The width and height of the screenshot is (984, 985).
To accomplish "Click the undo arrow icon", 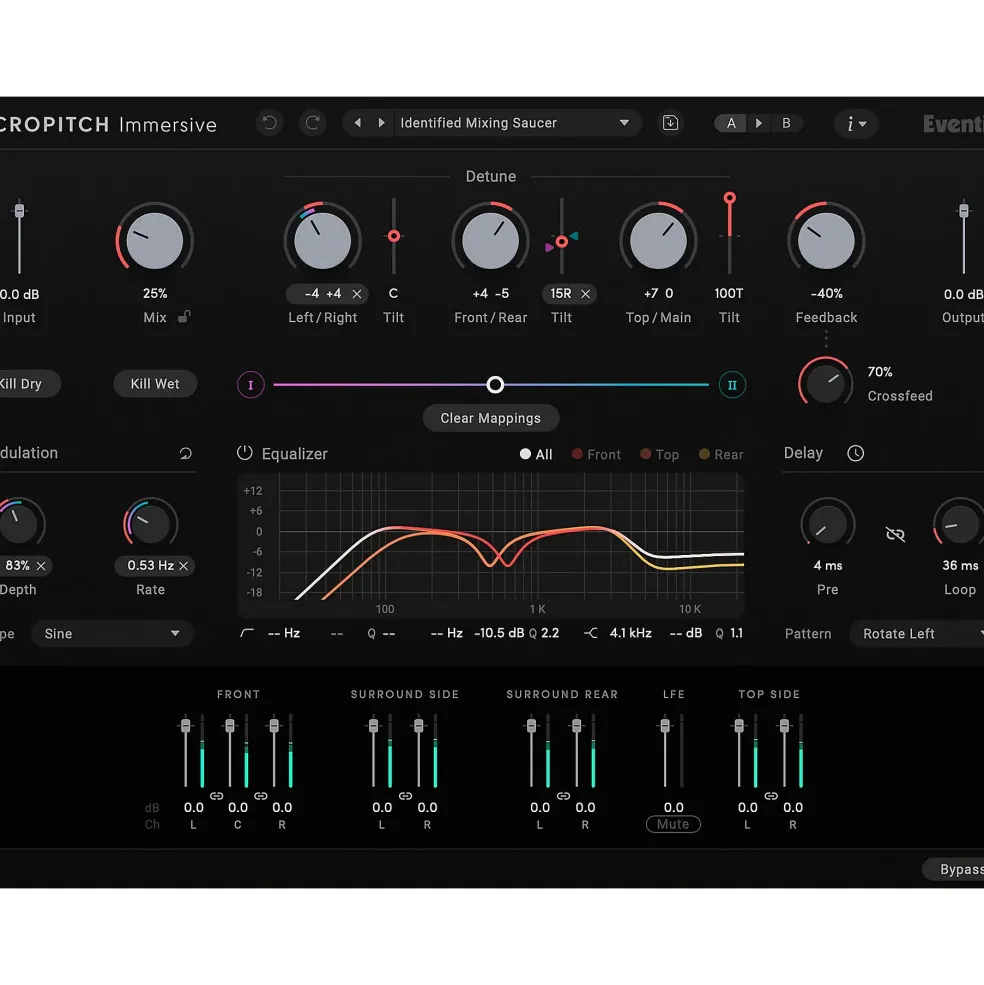I will pyautogui.click(x=270, y=122).
